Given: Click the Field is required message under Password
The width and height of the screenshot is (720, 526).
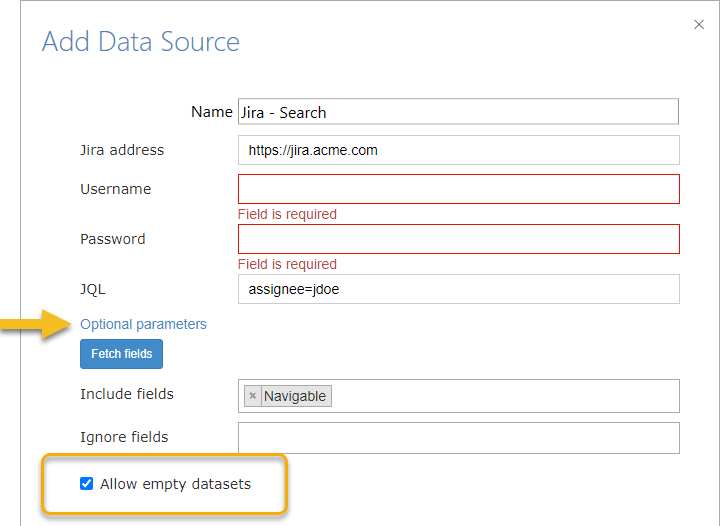Looking at the screenshot, I should click(287, 264).
